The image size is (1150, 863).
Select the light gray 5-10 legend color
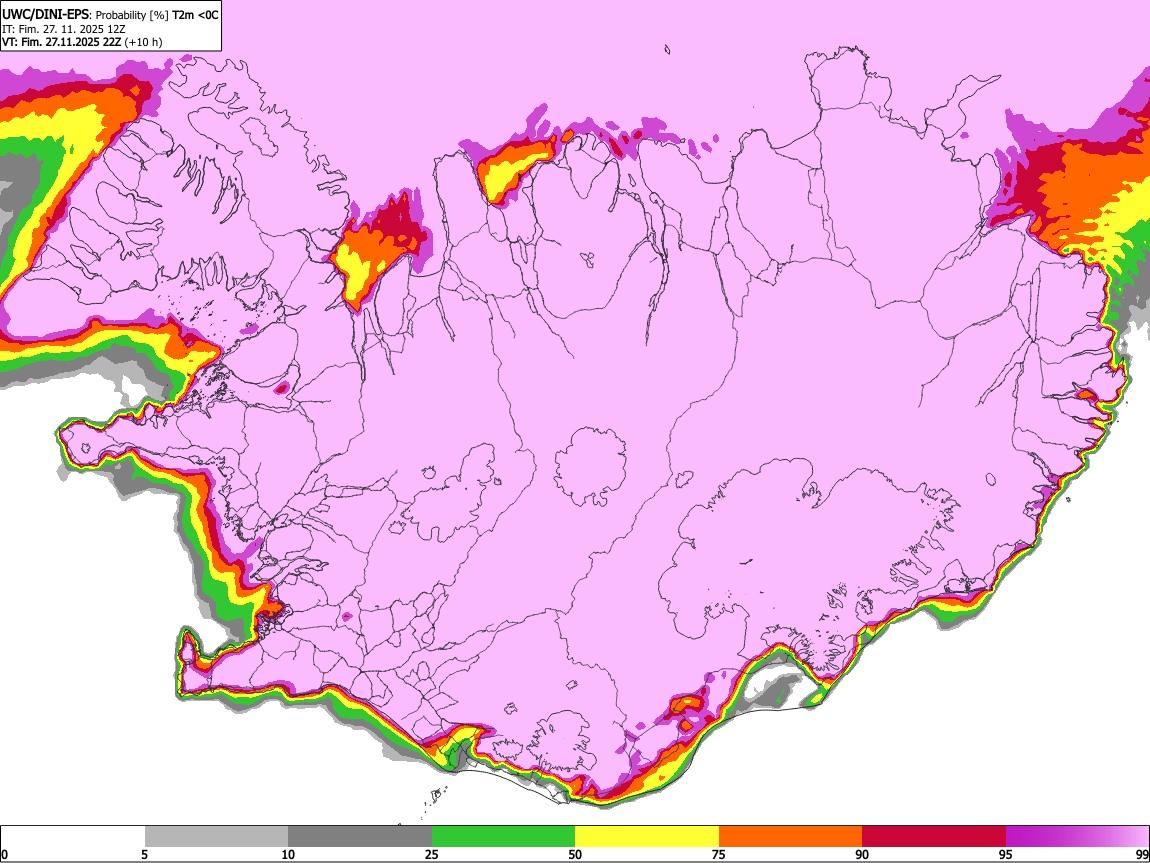(216, 836)
